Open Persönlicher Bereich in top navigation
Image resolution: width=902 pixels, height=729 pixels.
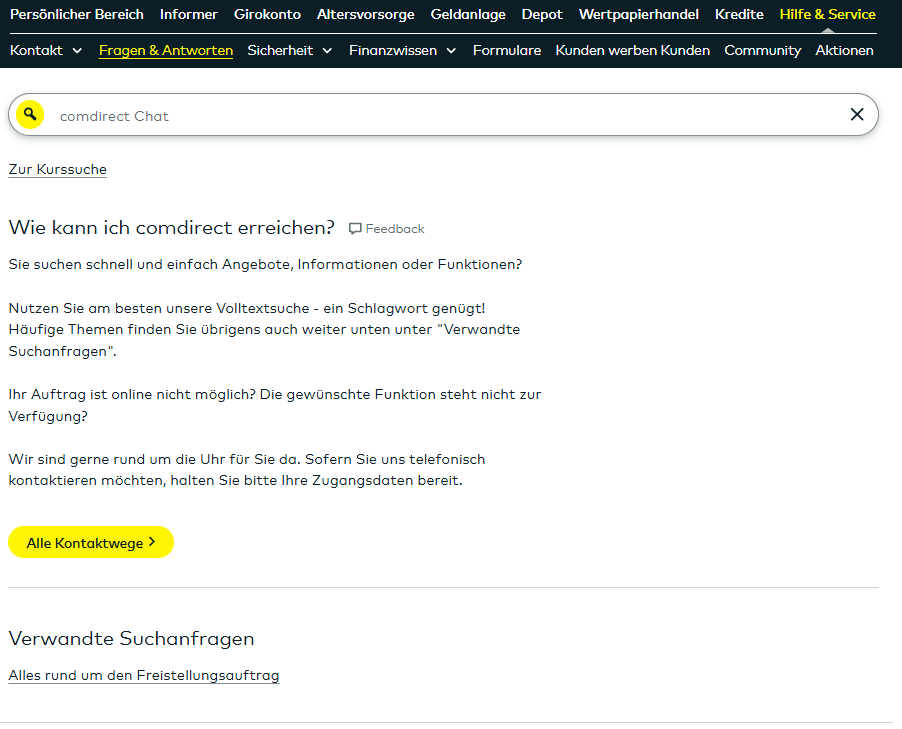(x=77, y=14)
